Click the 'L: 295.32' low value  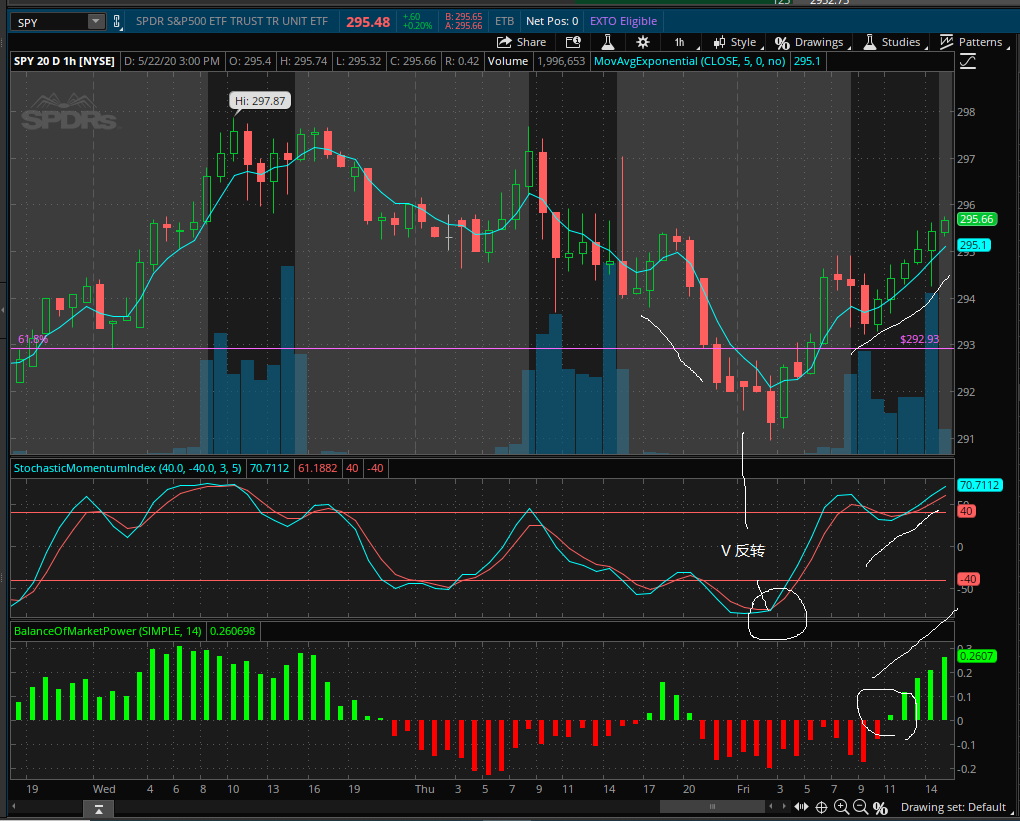358,61
